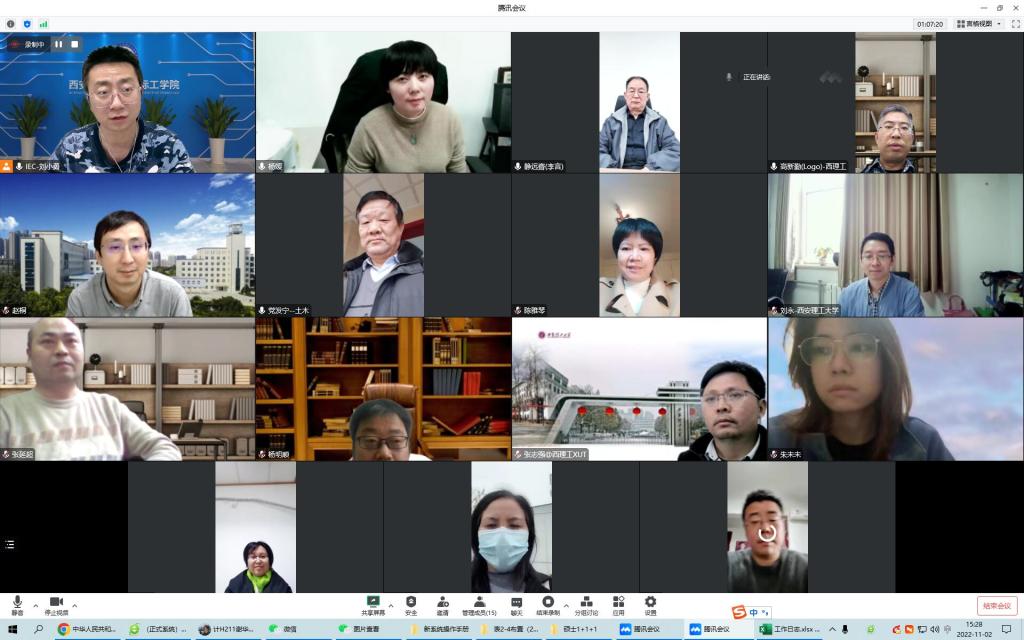The image size is (1024, 640).
Task: Mute the microphone in the meeting toolbar
Action: coord(17,604)
